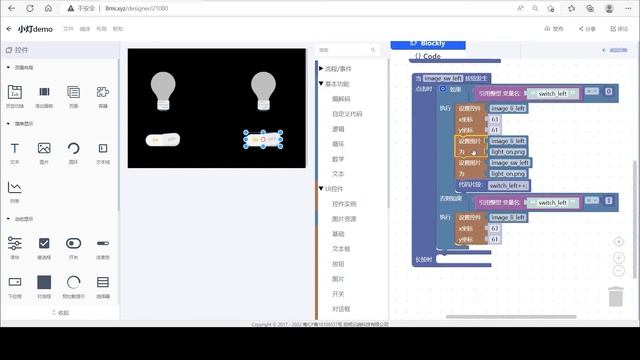Select the text-area widget icon
This screenshot has width=640, height=360.
[x=103, y=148]
